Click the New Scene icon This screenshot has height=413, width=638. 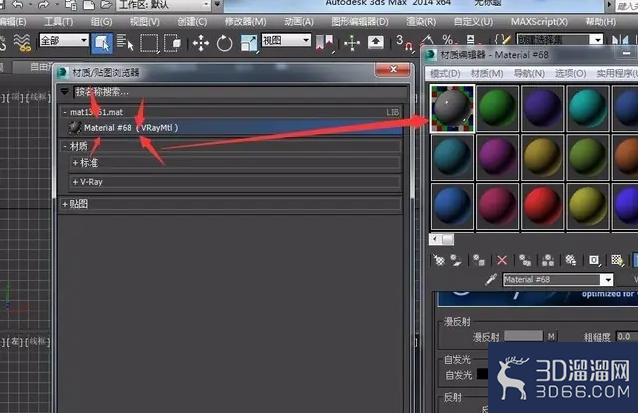[x=88, y=4]
